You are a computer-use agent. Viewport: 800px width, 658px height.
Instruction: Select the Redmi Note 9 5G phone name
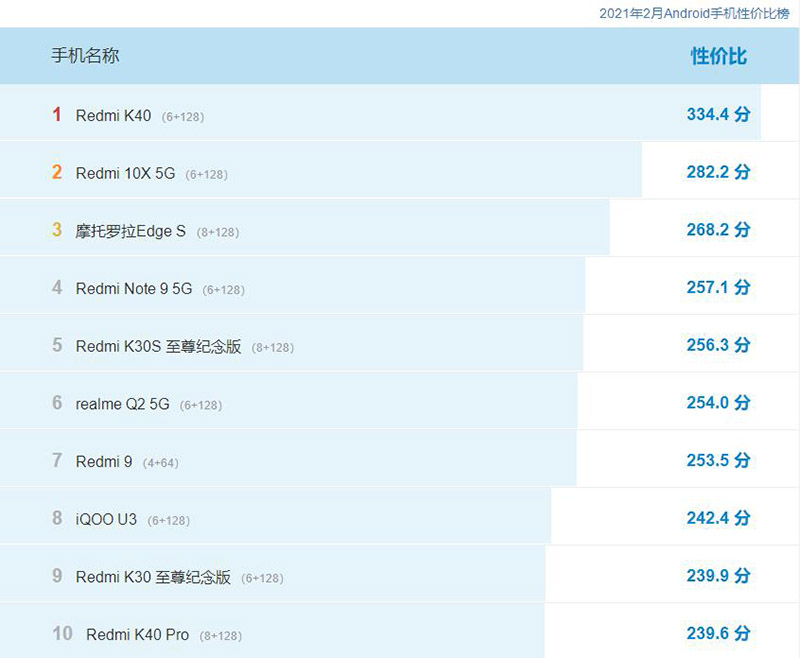coord(134,289)
